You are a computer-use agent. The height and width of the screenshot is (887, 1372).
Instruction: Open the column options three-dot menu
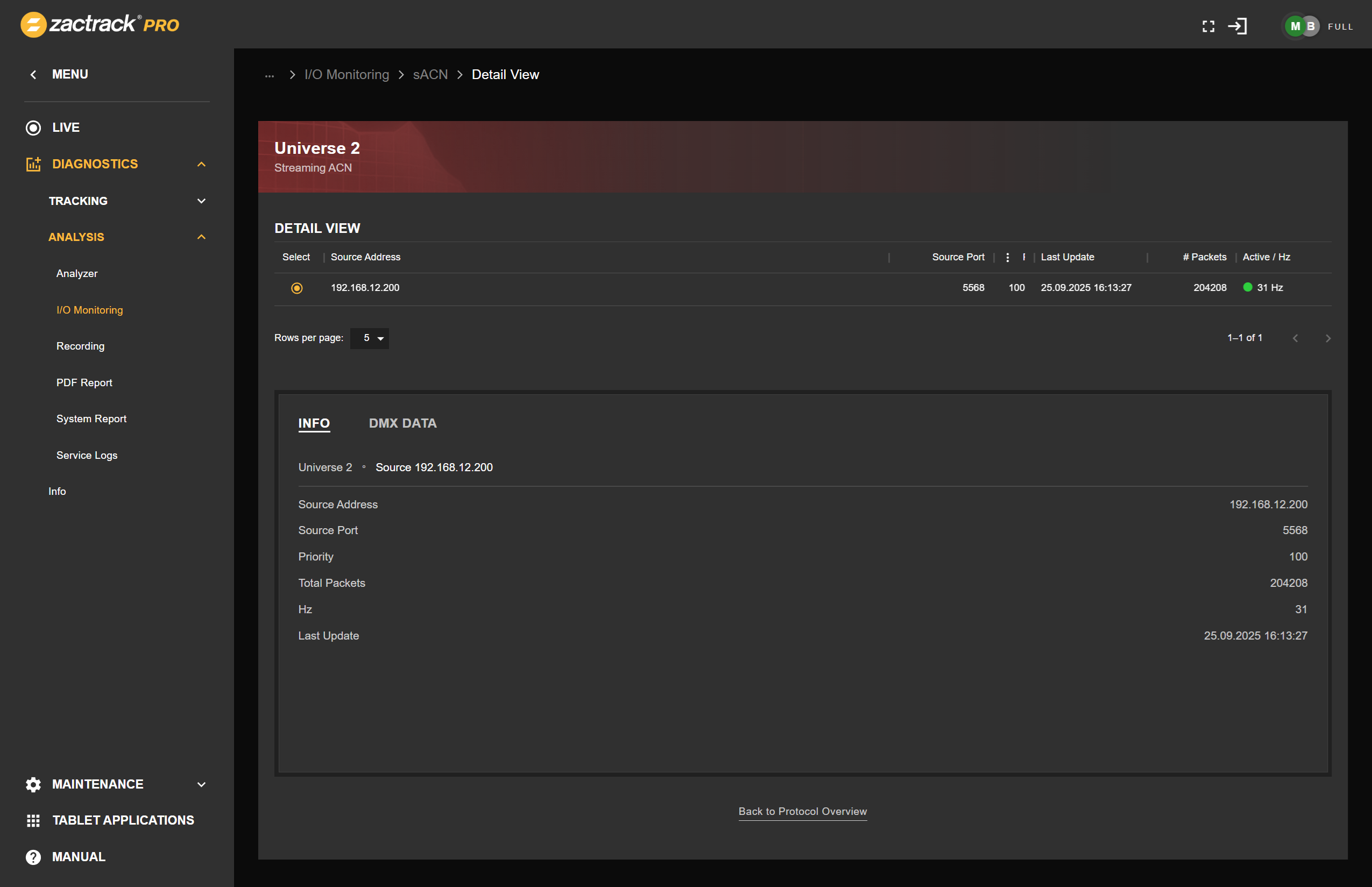pos(1007,257)
